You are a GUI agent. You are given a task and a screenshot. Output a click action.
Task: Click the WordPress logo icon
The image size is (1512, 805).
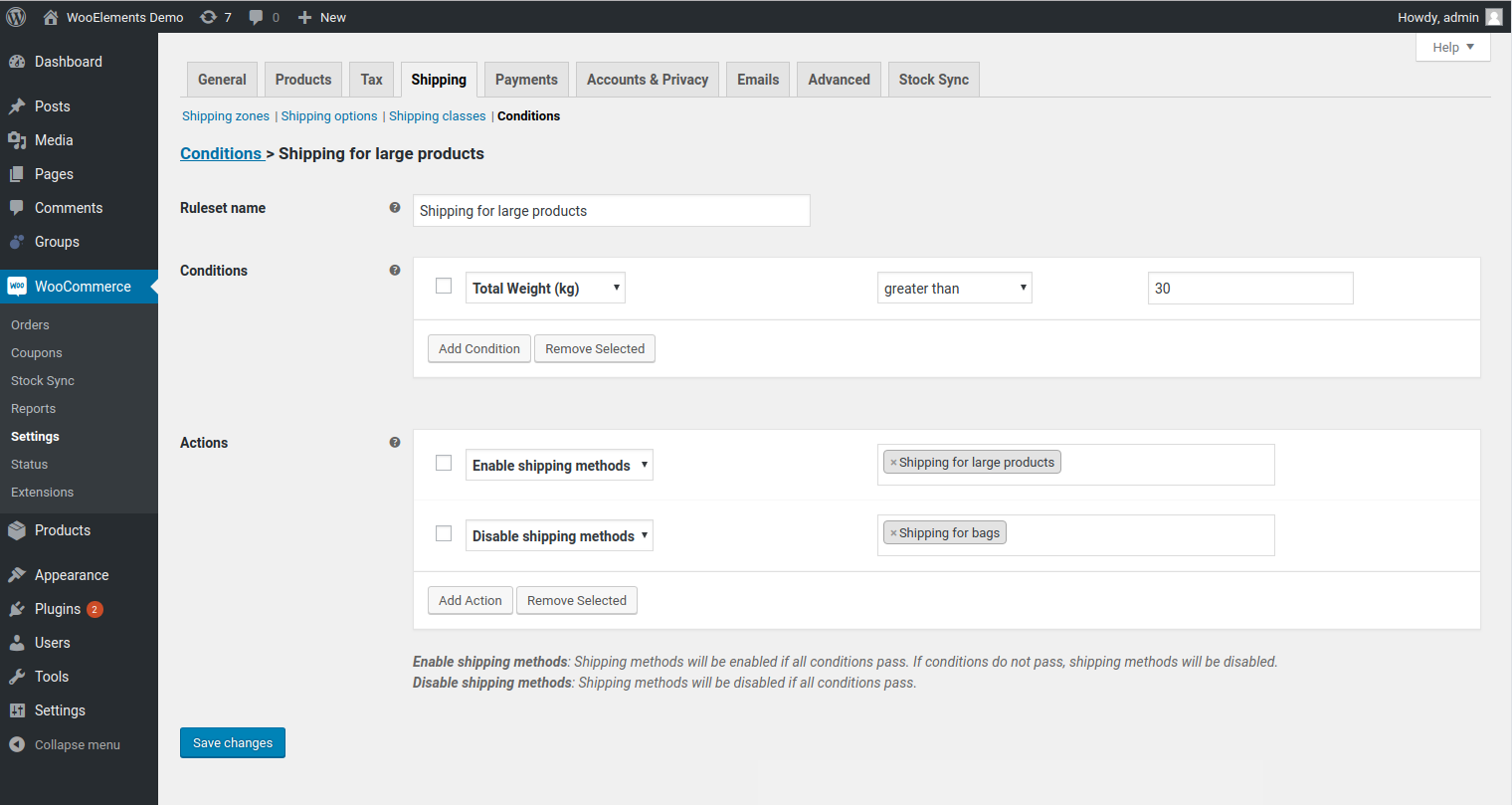pos(16,17)
